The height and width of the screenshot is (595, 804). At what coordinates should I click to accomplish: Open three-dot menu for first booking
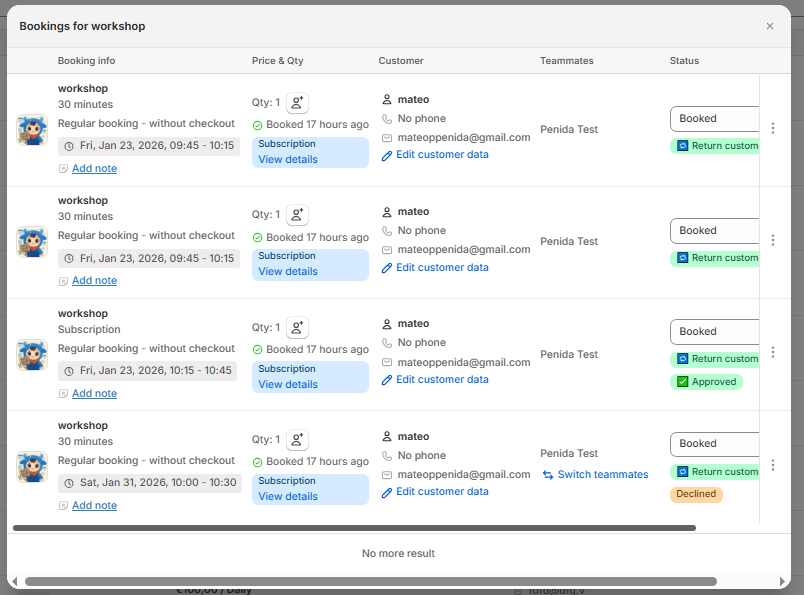pyautogui.click(x=772, y=128)
